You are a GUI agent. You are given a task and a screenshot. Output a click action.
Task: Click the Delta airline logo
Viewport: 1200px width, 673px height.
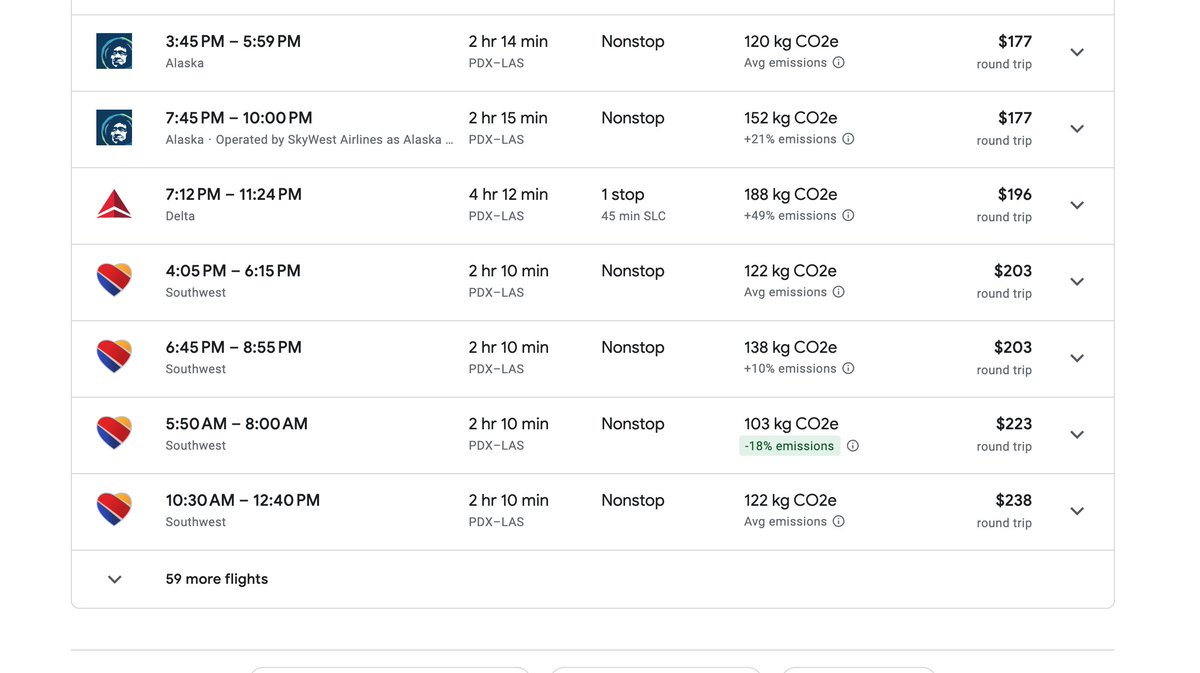point(114,205)
